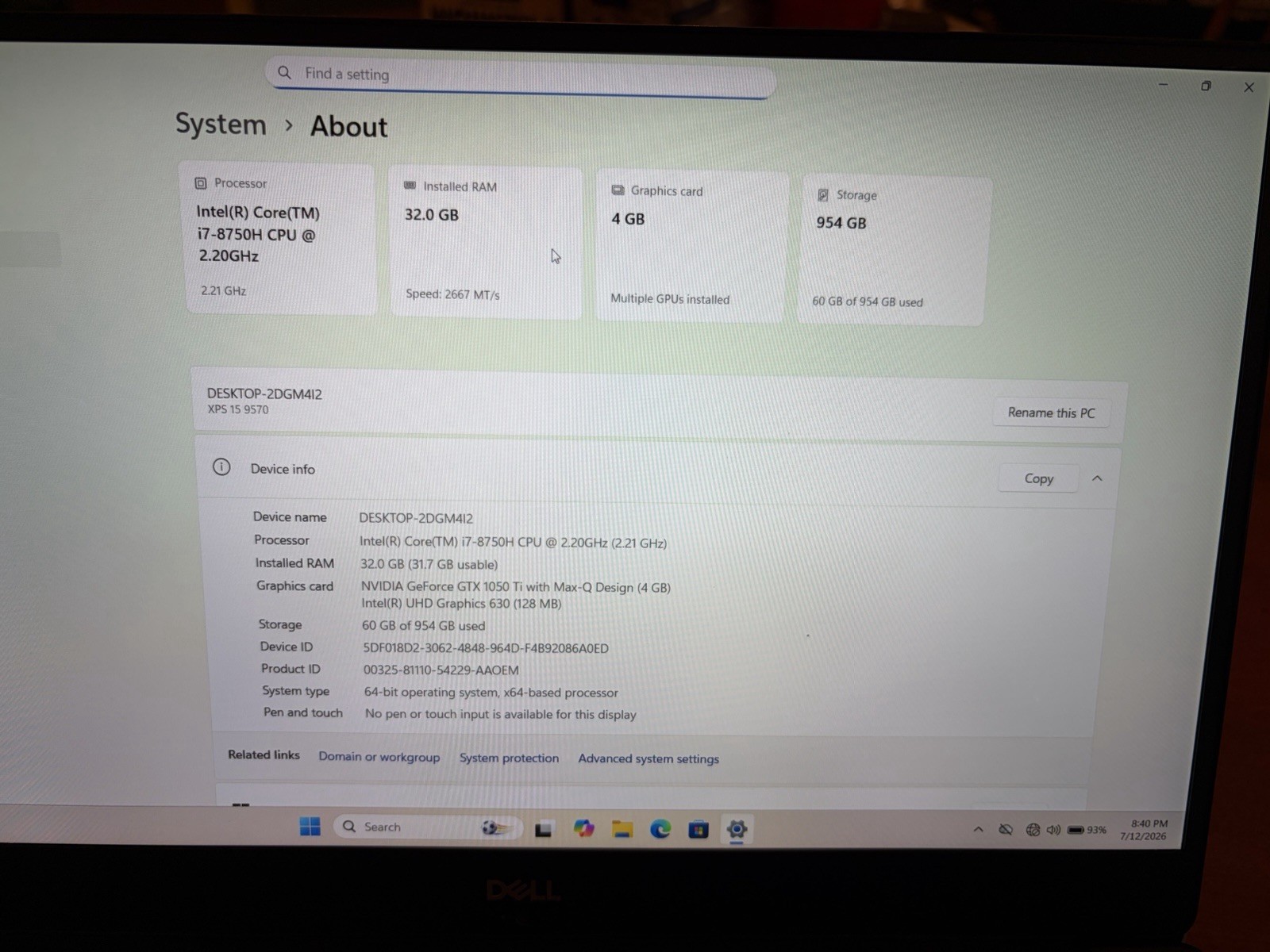The width and height of the screenshot is (1270, 952).
Task: Open the Graphics card info card
Action: coord(691,246)
